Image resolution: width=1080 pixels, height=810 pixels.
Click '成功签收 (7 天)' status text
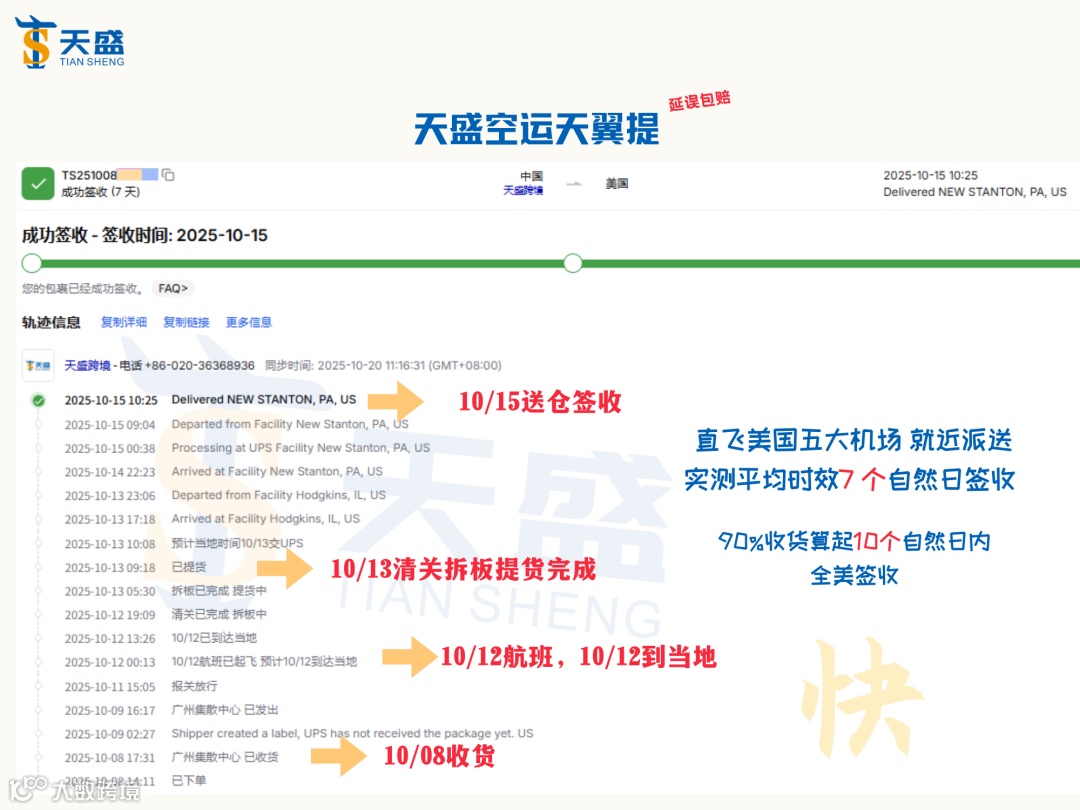(x=101, y=191)
